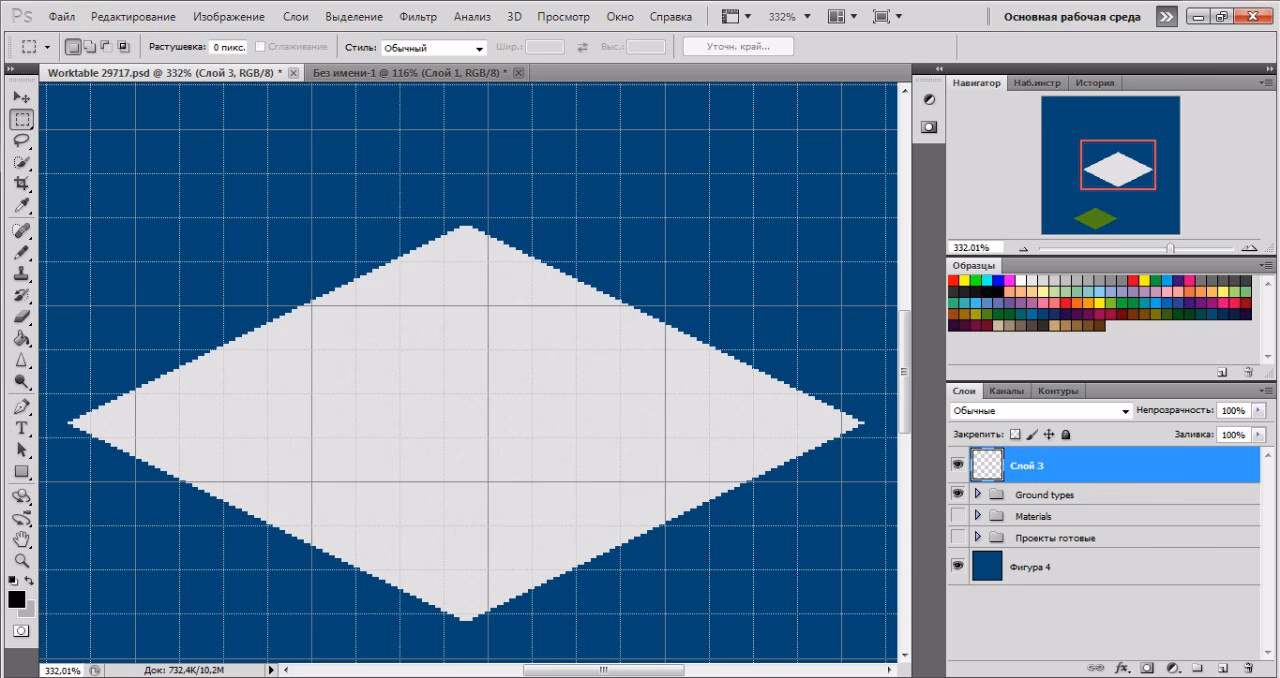
Task: Select the Eraser tool
Action: (21, 317)
